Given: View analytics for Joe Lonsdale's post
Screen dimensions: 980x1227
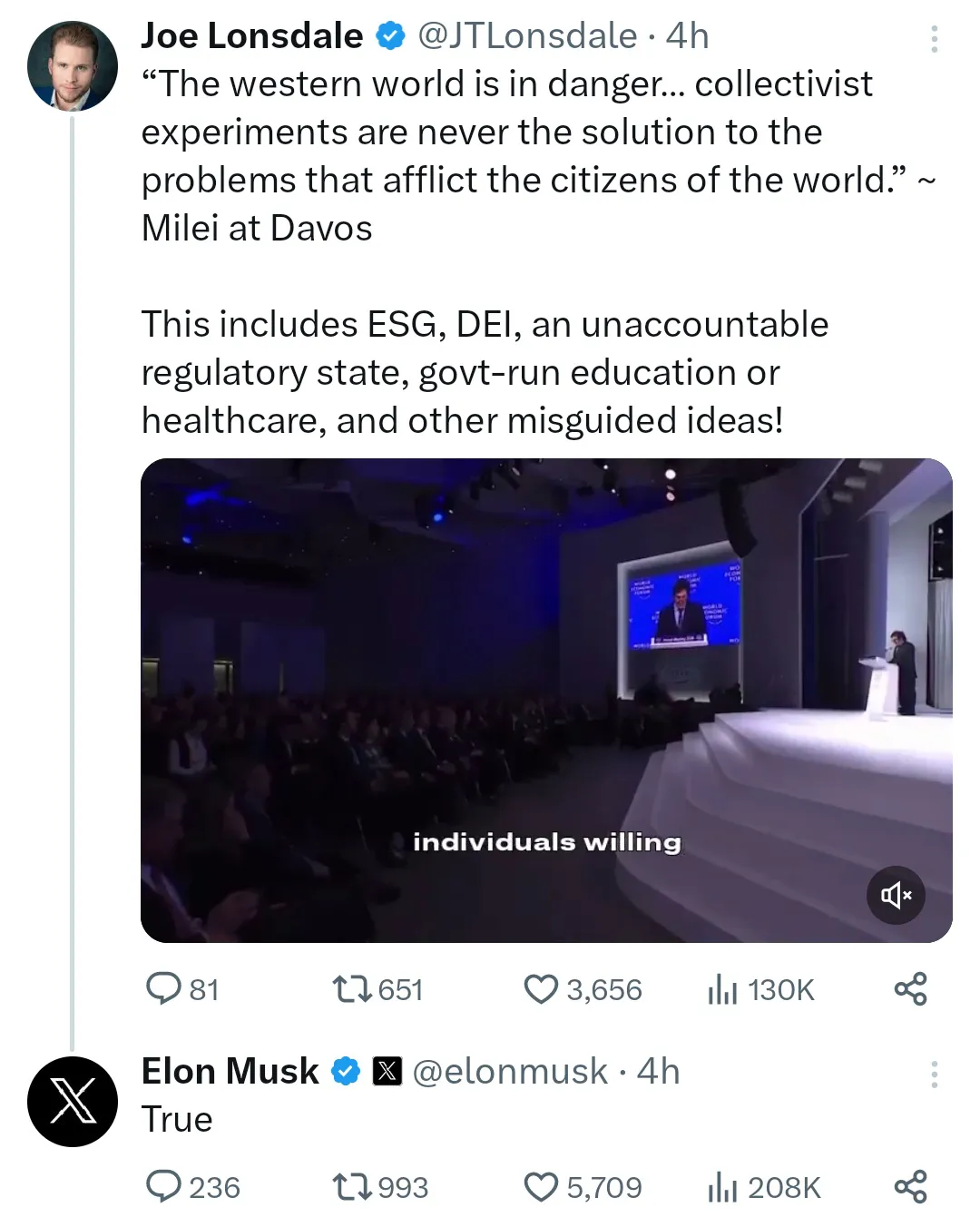Looking at the screenshot, I should pos(722,988).
